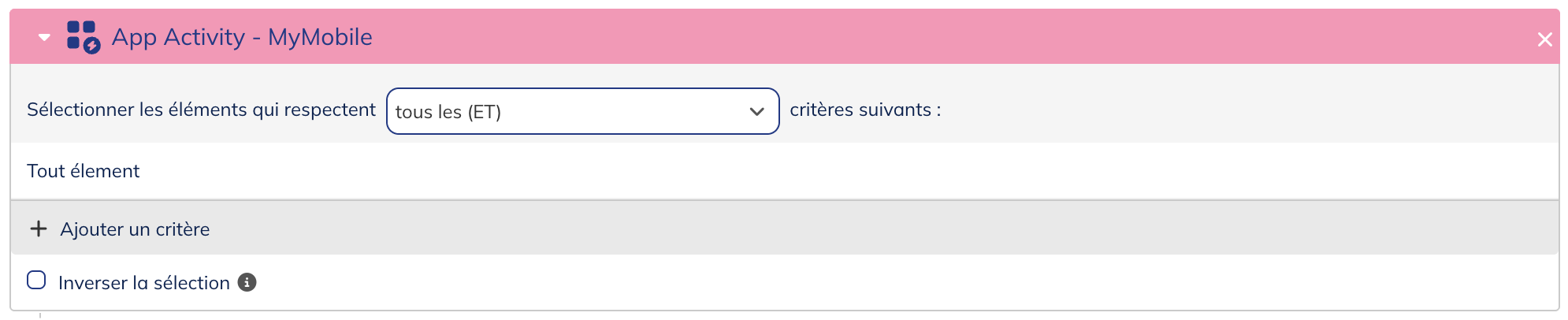Click the empty gray area of the add-criterion bar
This screenshot has height=320, width=1568.
[867, 229]
